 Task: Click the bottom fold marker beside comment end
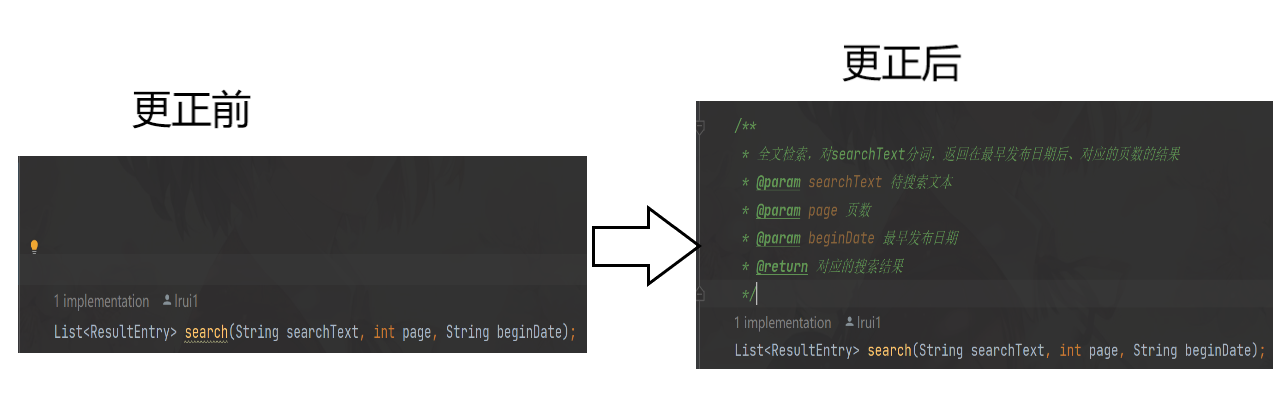pos(700,294)
